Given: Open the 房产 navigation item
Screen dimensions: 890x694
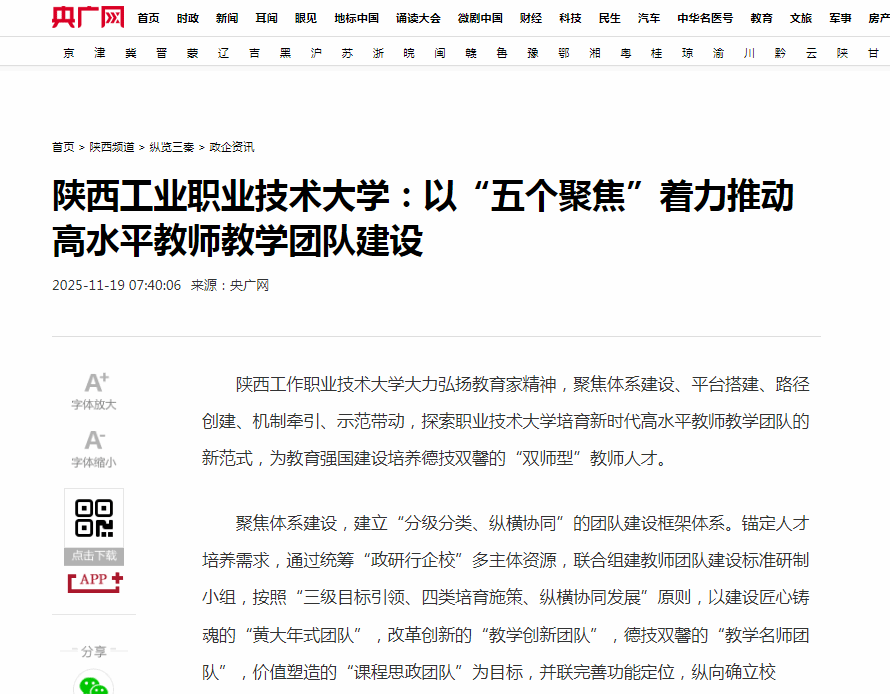Looking at the screenshot, I should (x=877, y=18).
